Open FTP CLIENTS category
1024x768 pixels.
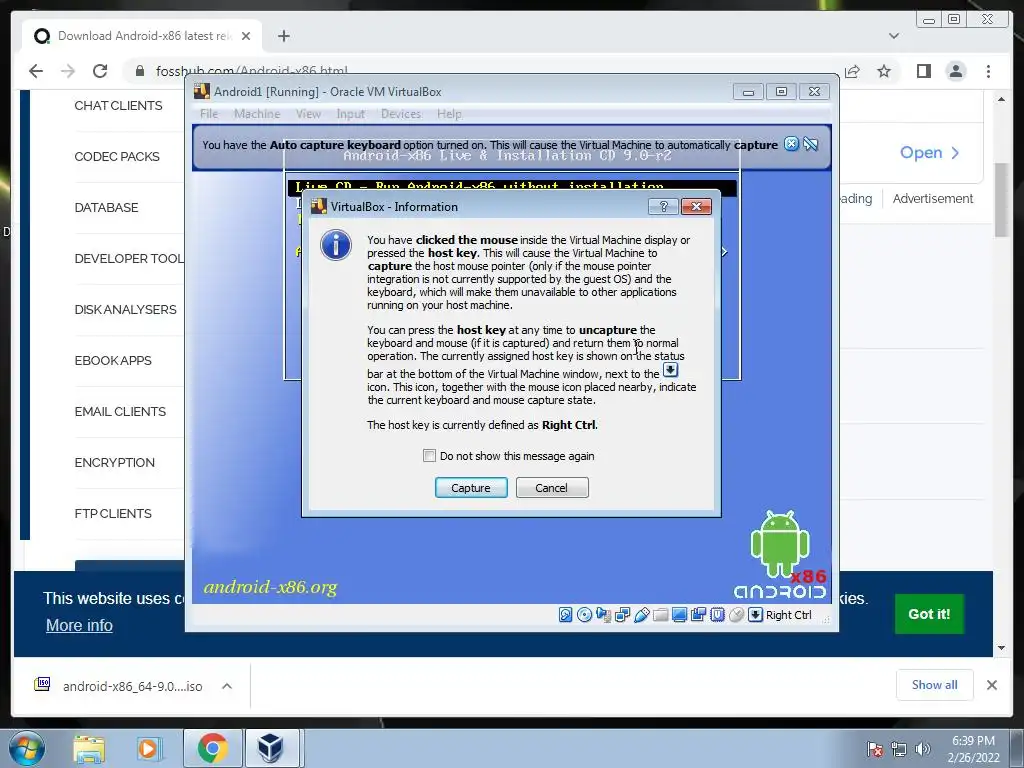(113, 513)
